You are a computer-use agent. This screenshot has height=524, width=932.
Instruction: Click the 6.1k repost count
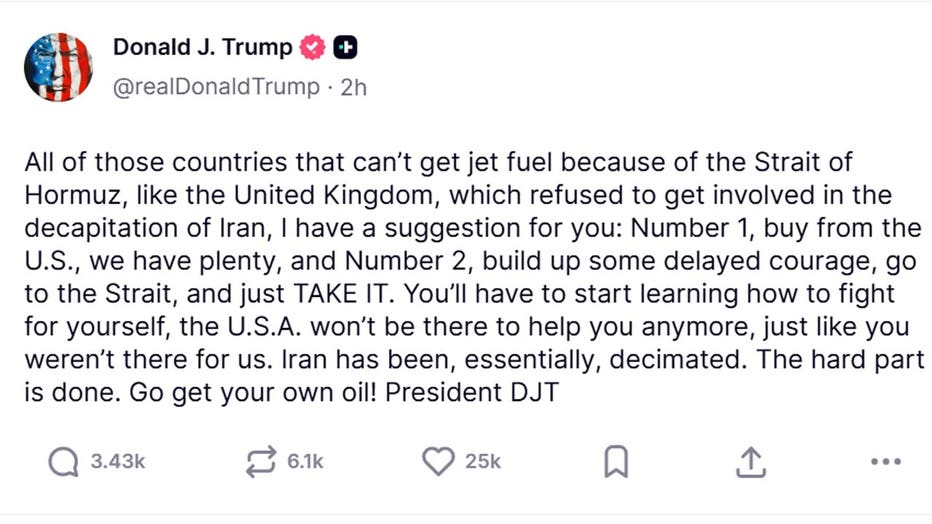click(305, 461)
